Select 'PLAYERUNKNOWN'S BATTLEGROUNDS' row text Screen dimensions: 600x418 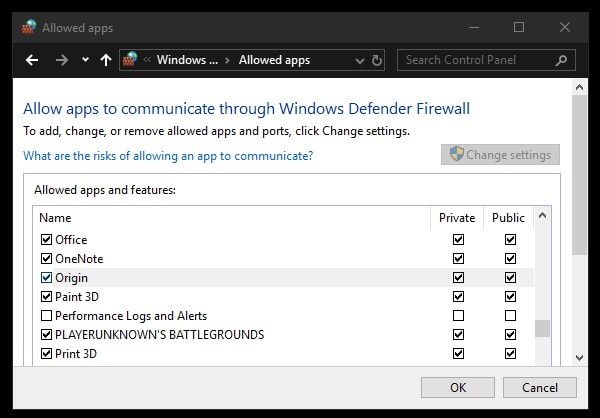coord(160,335)
